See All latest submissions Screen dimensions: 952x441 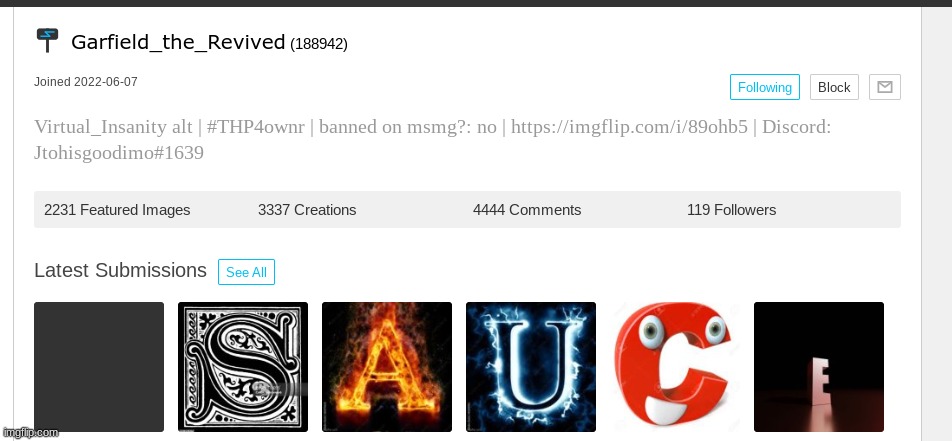click(246, 272)
